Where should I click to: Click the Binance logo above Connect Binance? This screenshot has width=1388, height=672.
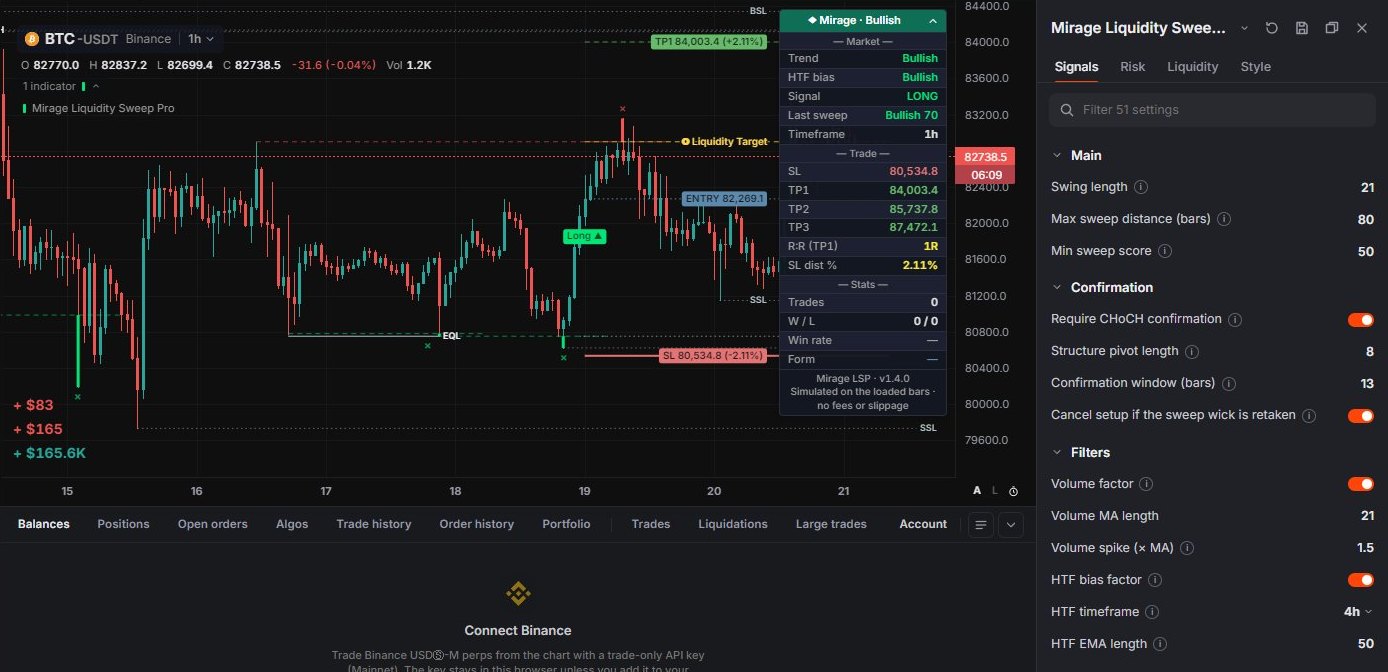pos(518,594)
